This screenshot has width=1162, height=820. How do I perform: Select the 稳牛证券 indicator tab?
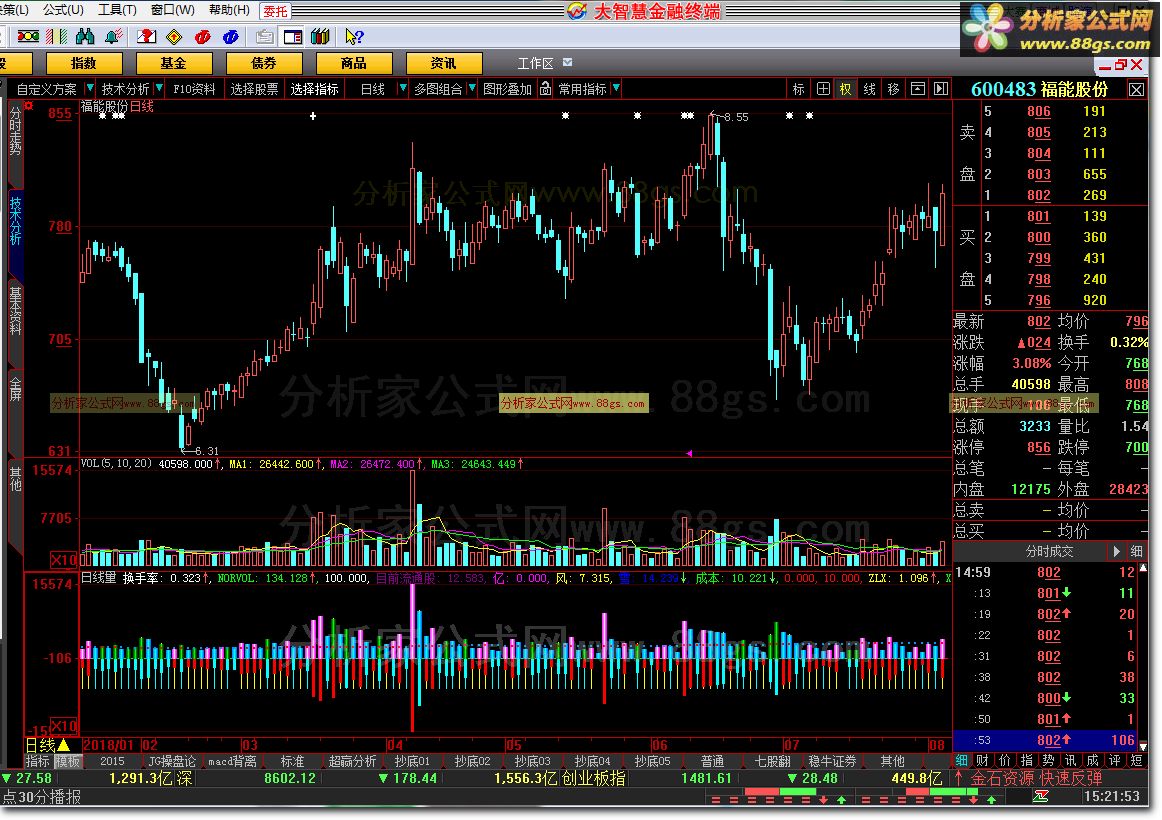832,761
